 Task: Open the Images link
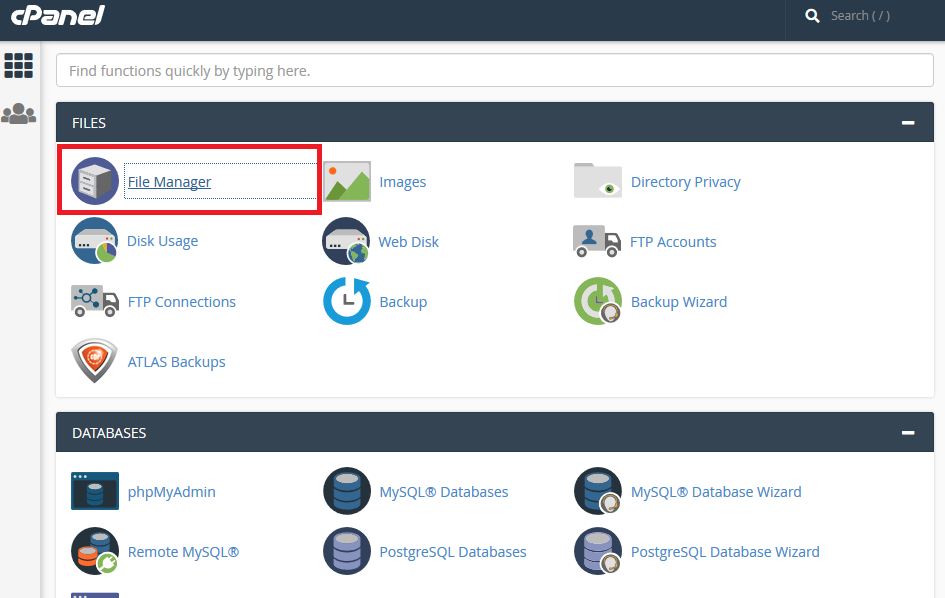(x=403, y=181)
